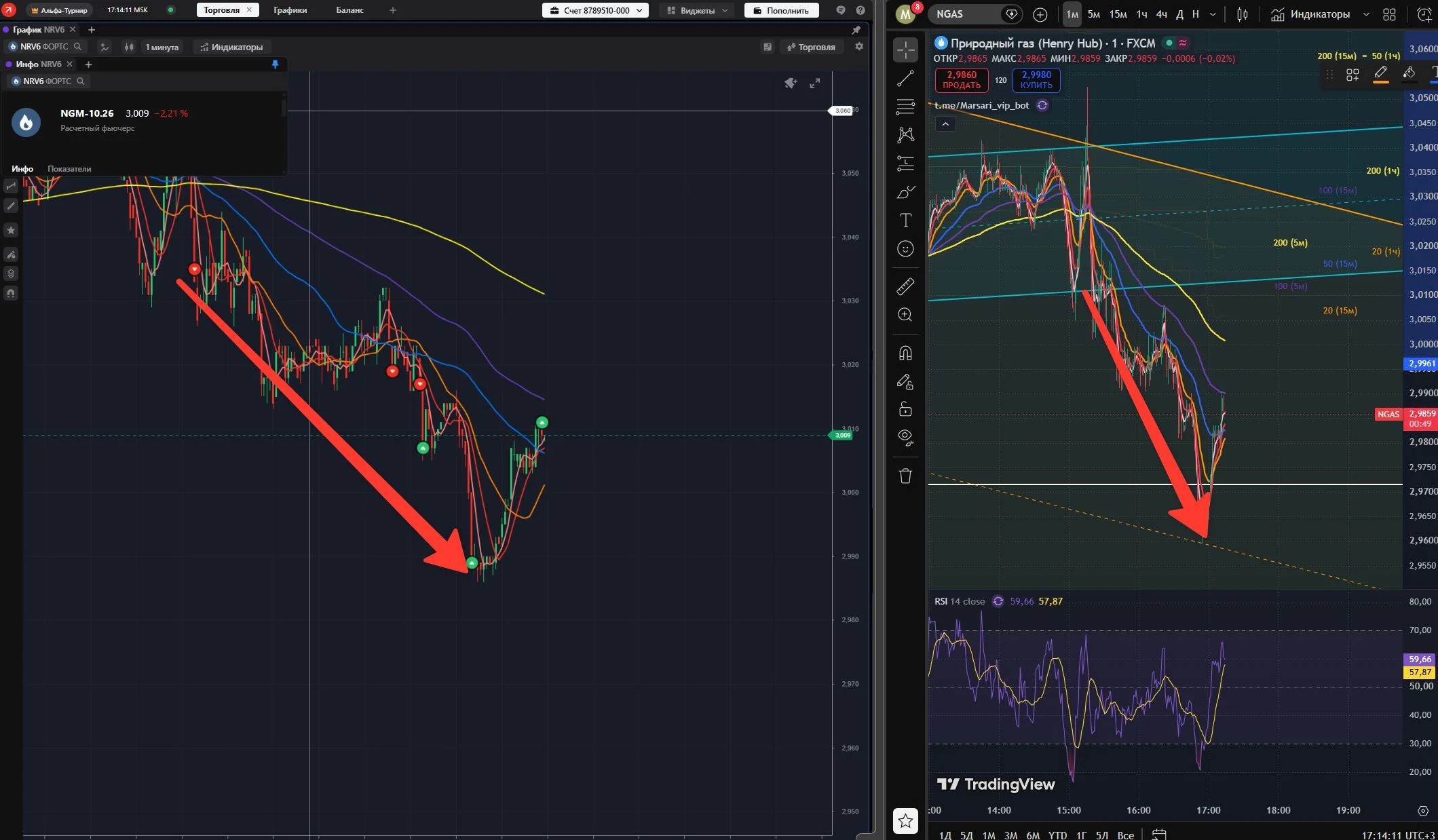The width and height of the screenshot is (1438, 840).
Task: Hide all drawings with eye icon
Action: point(905,437)
